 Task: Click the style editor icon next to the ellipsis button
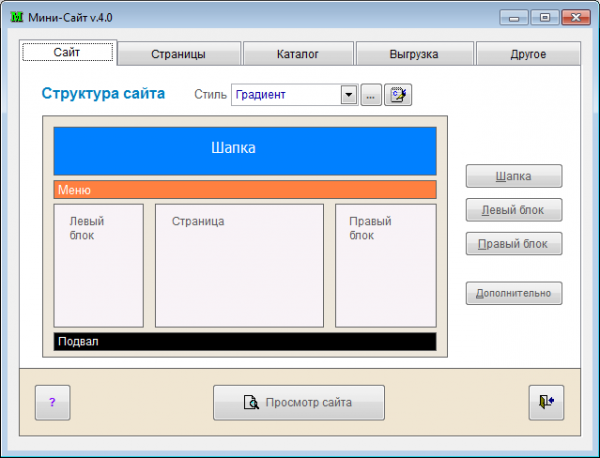[x=399, y=95]
